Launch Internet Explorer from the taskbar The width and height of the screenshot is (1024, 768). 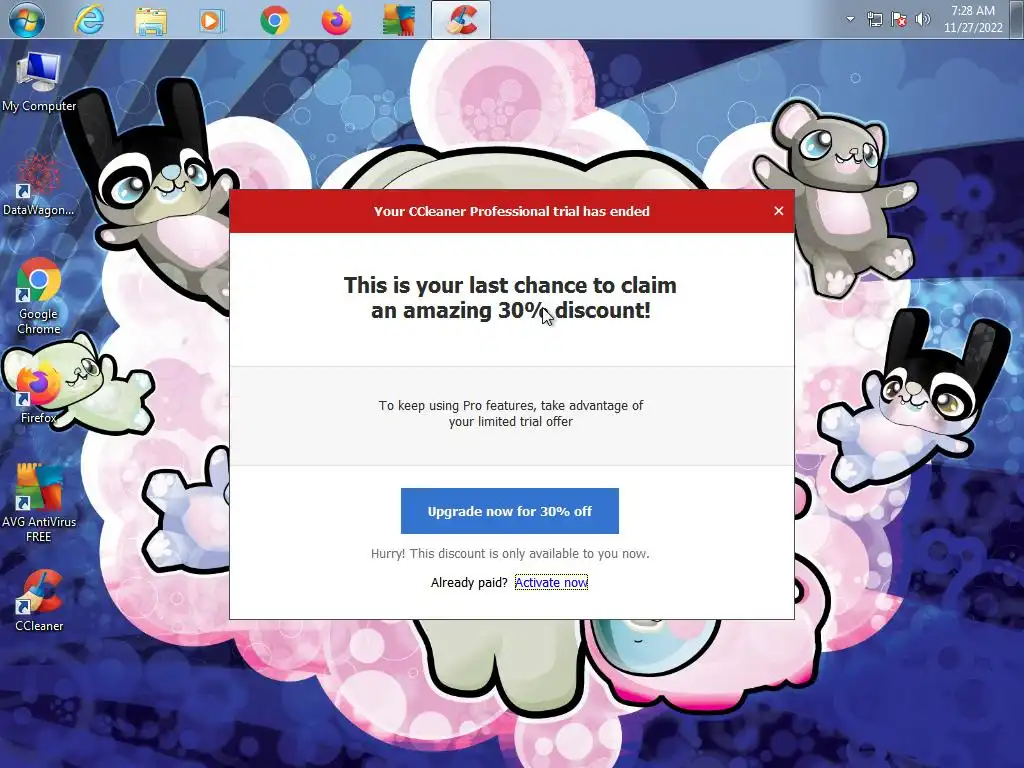pos(89,20)
